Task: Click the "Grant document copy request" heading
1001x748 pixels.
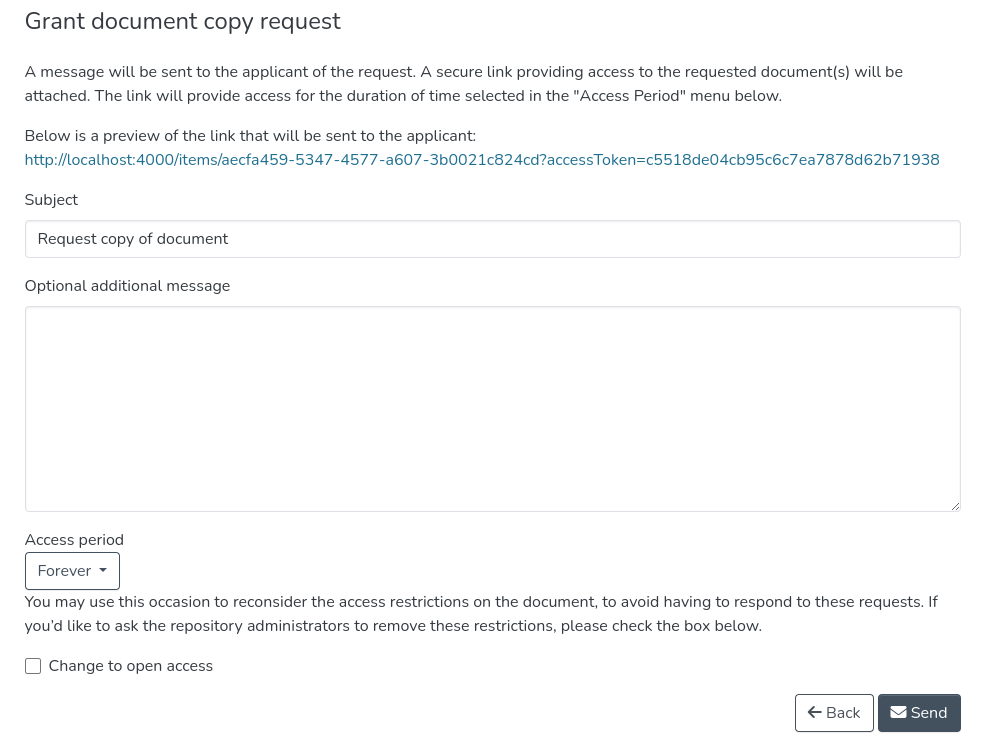Action: click(x=182, y=21)
